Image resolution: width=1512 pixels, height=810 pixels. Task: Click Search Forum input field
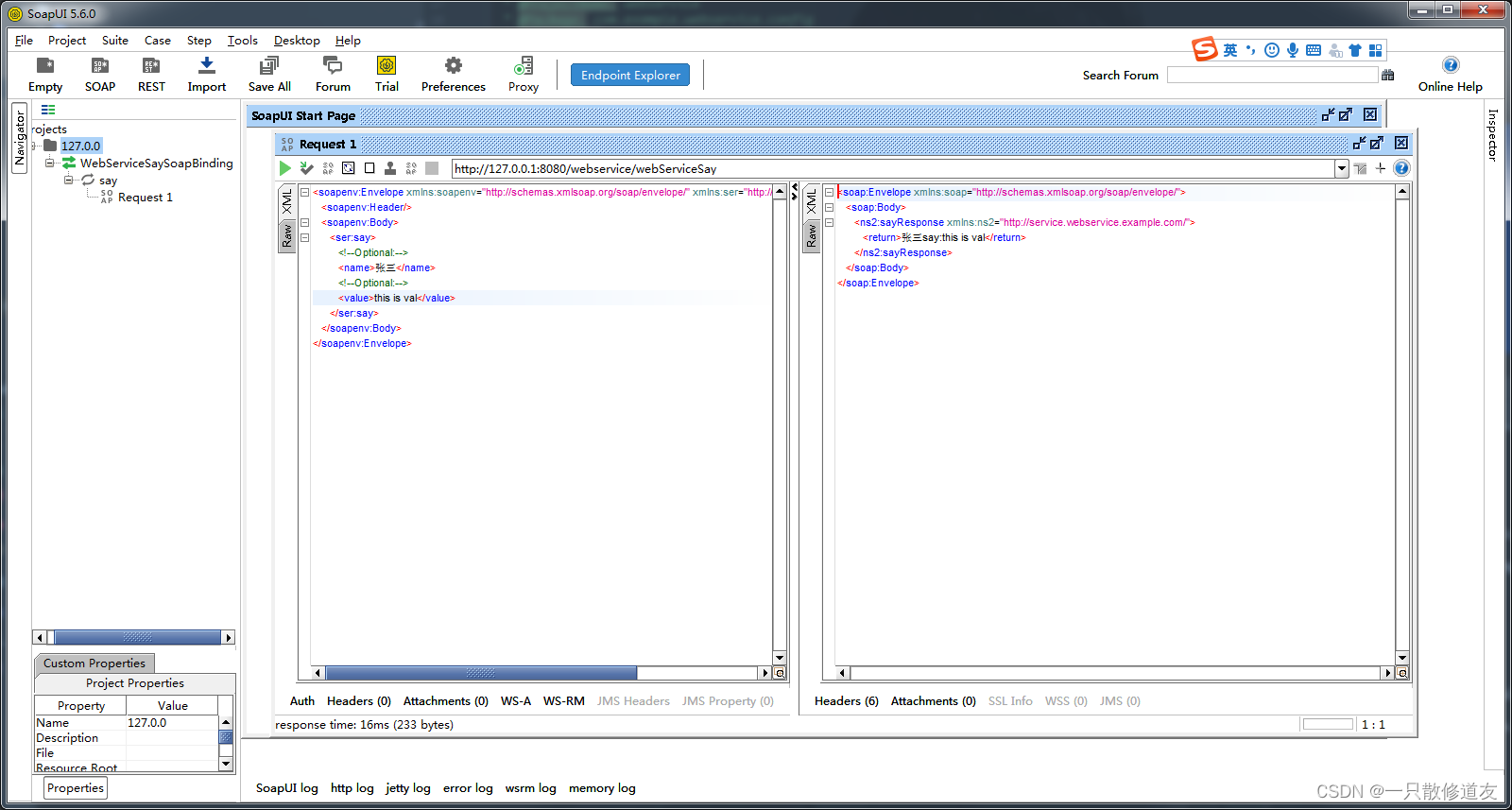point(1272,75)
